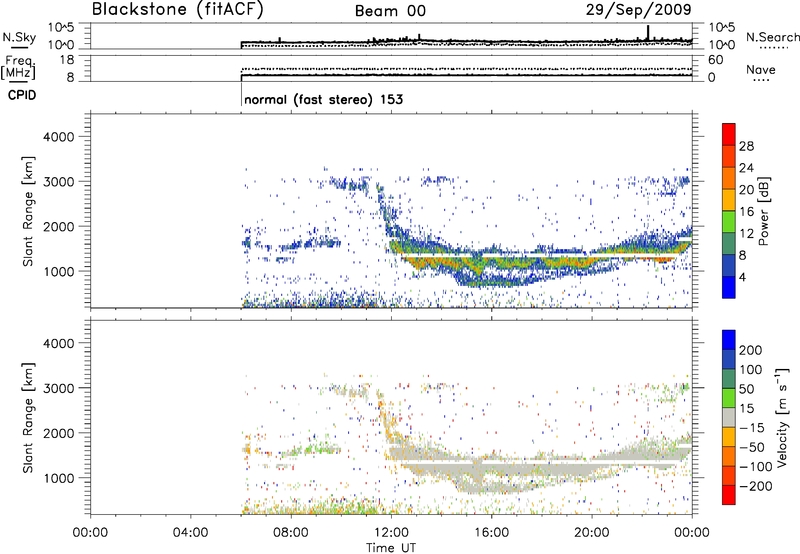Select the bright blue top velocity color segment
The width and height of the screenshot is (800, 554).
point(729,340)
